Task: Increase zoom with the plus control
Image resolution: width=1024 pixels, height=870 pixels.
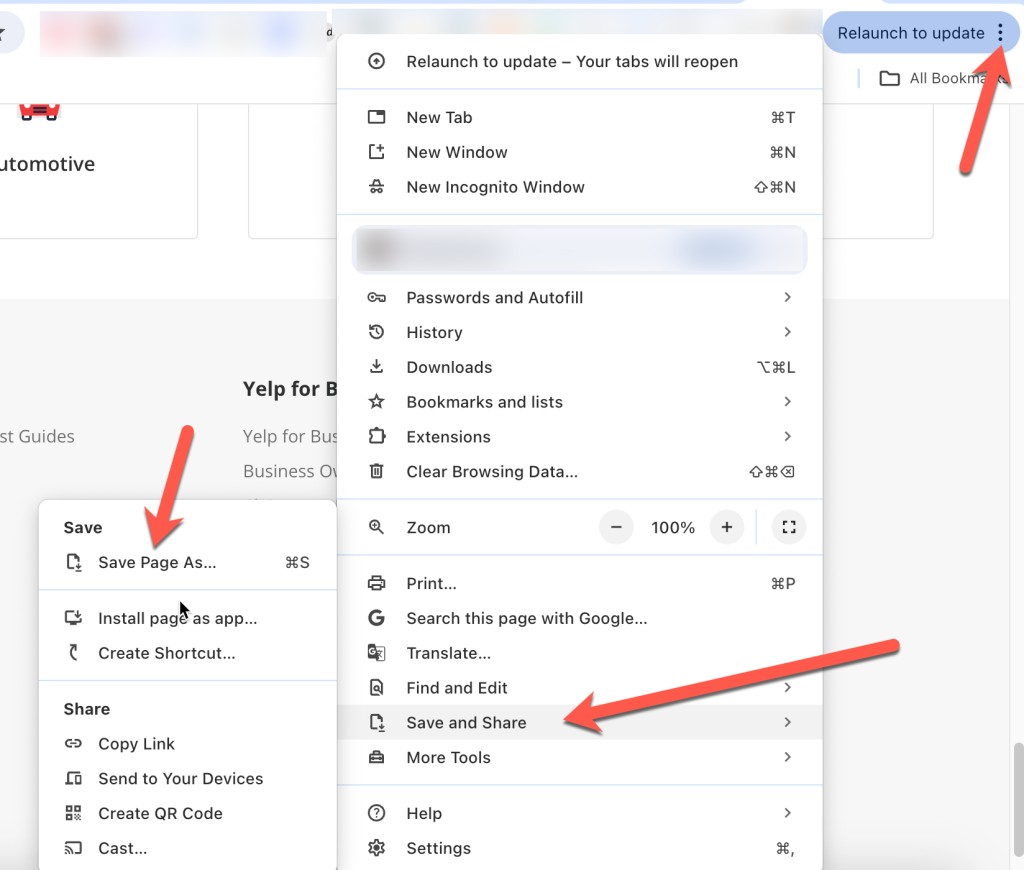Action: 727,527
